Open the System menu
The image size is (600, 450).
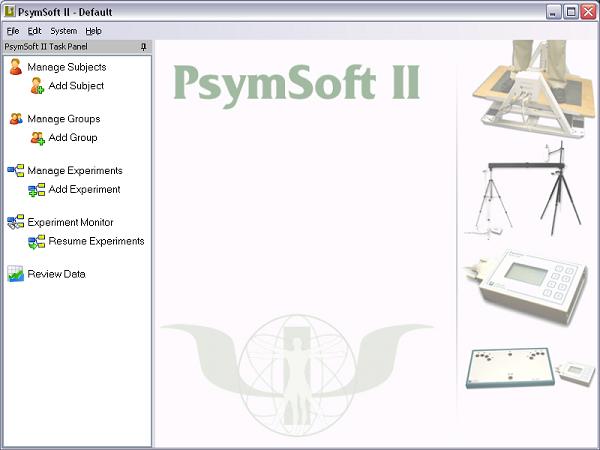[x=64, y=31]
